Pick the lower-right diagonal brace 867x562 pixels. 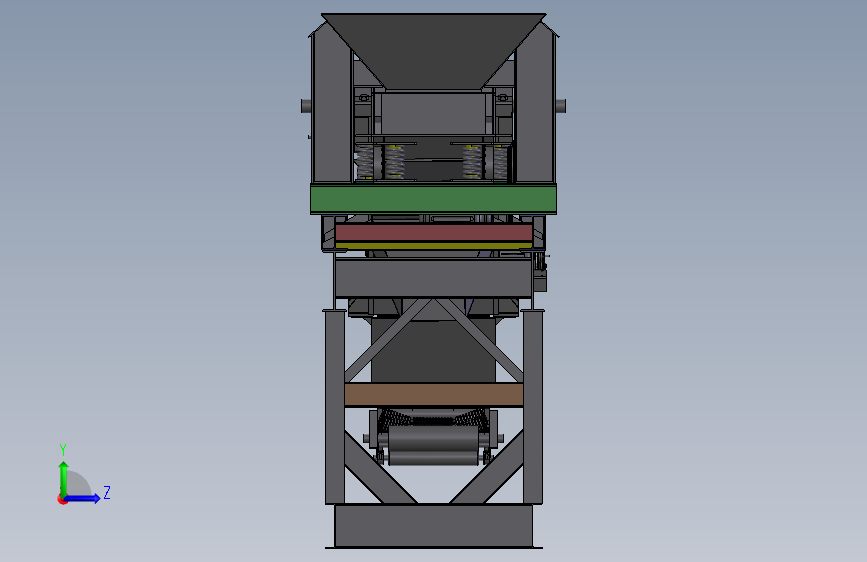click(x=487, y=468)
